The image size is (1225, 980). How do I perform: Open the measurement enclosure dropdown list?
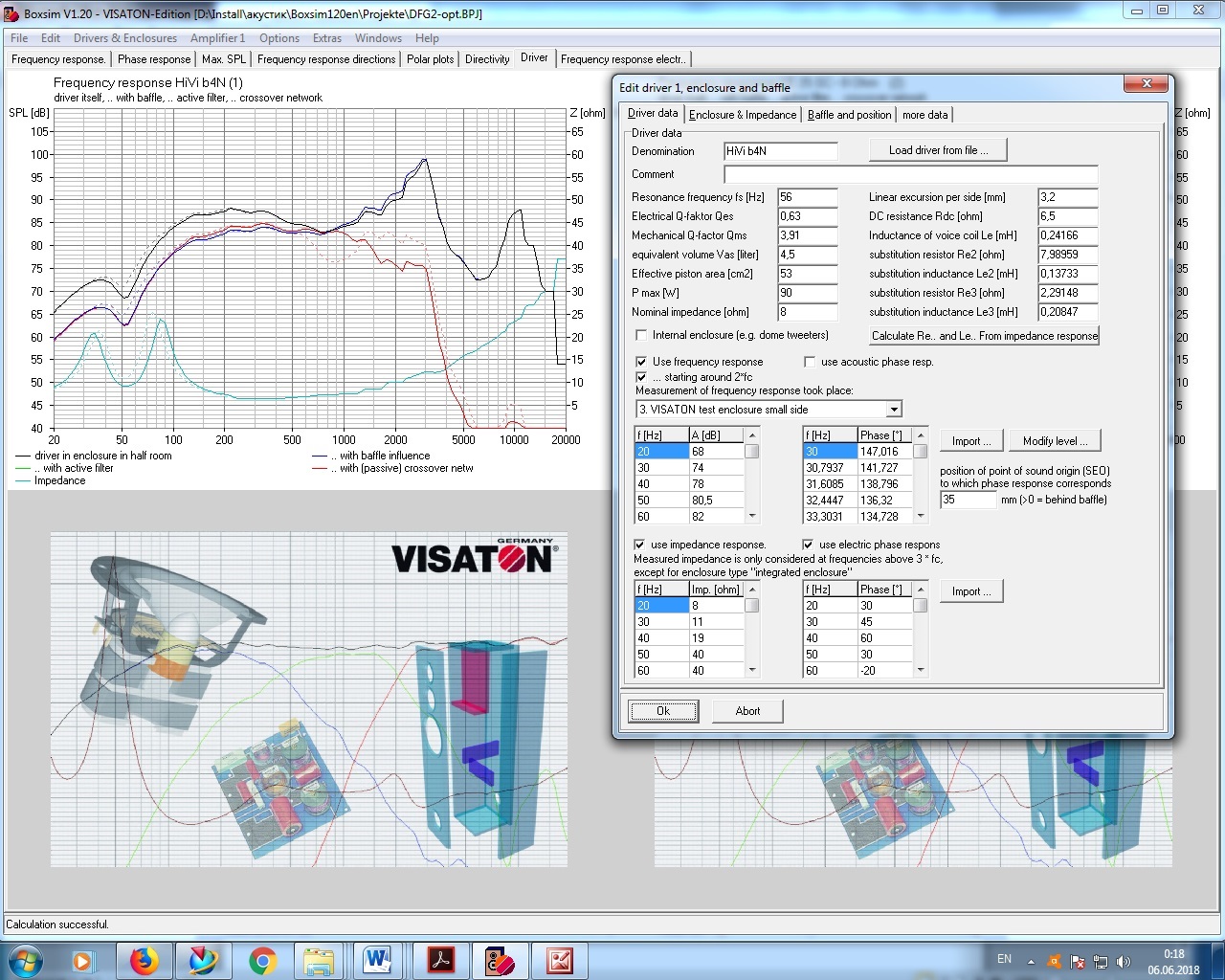(x=894, y=410)
